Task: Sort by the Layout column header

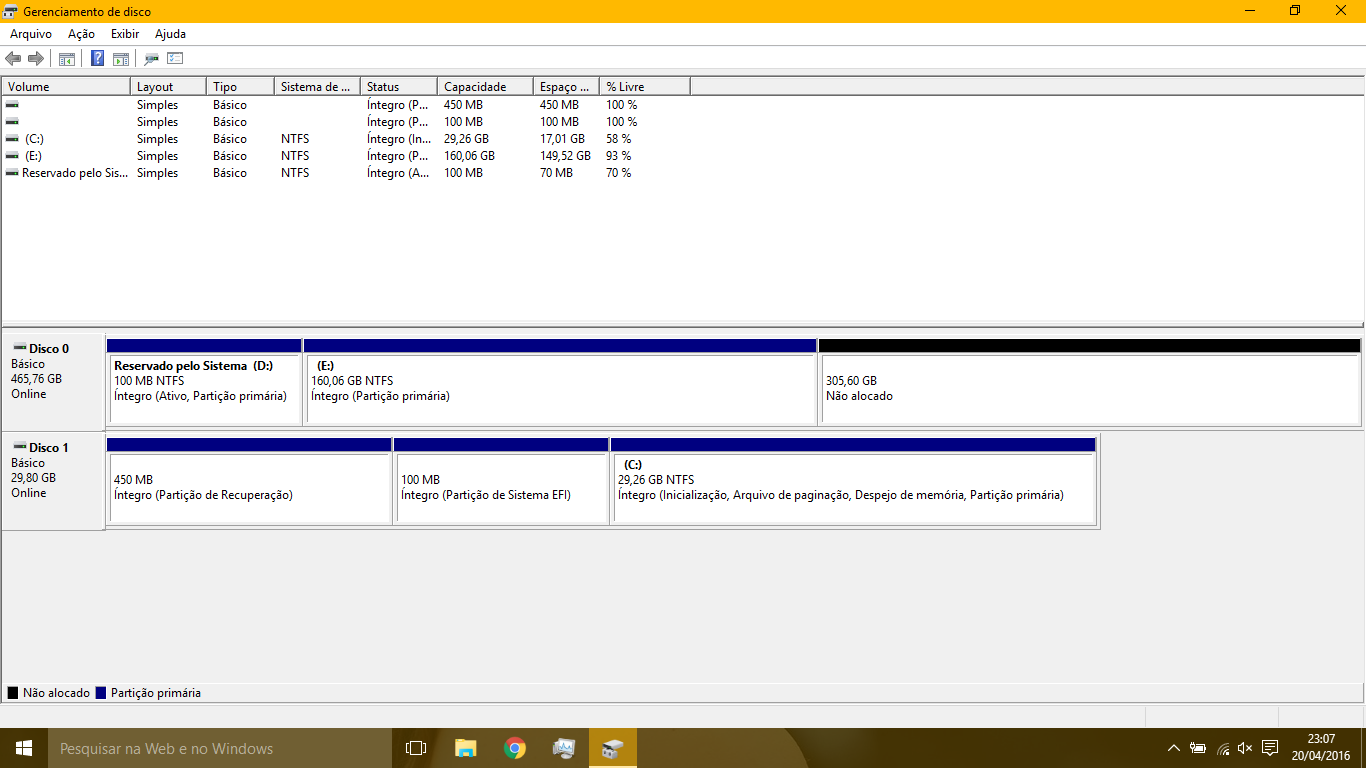Action: pyautogui.click(x=168, y=87)
